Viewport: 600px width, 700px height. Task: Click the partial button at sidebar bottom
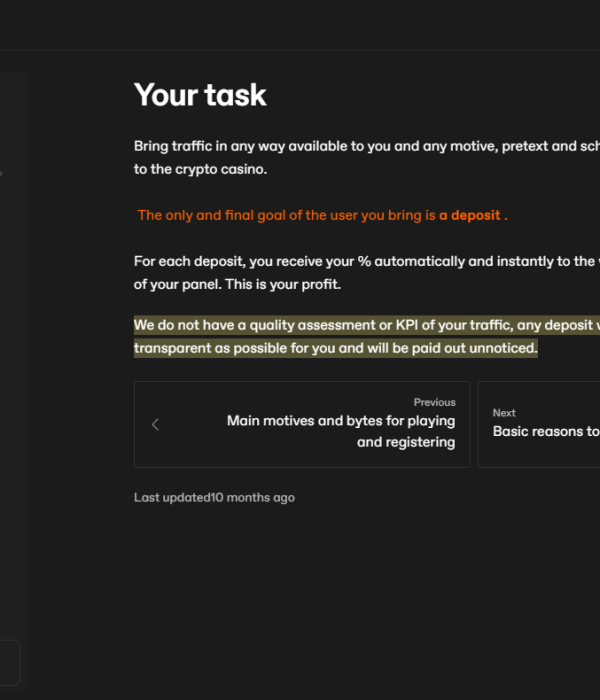coord(9,662)
